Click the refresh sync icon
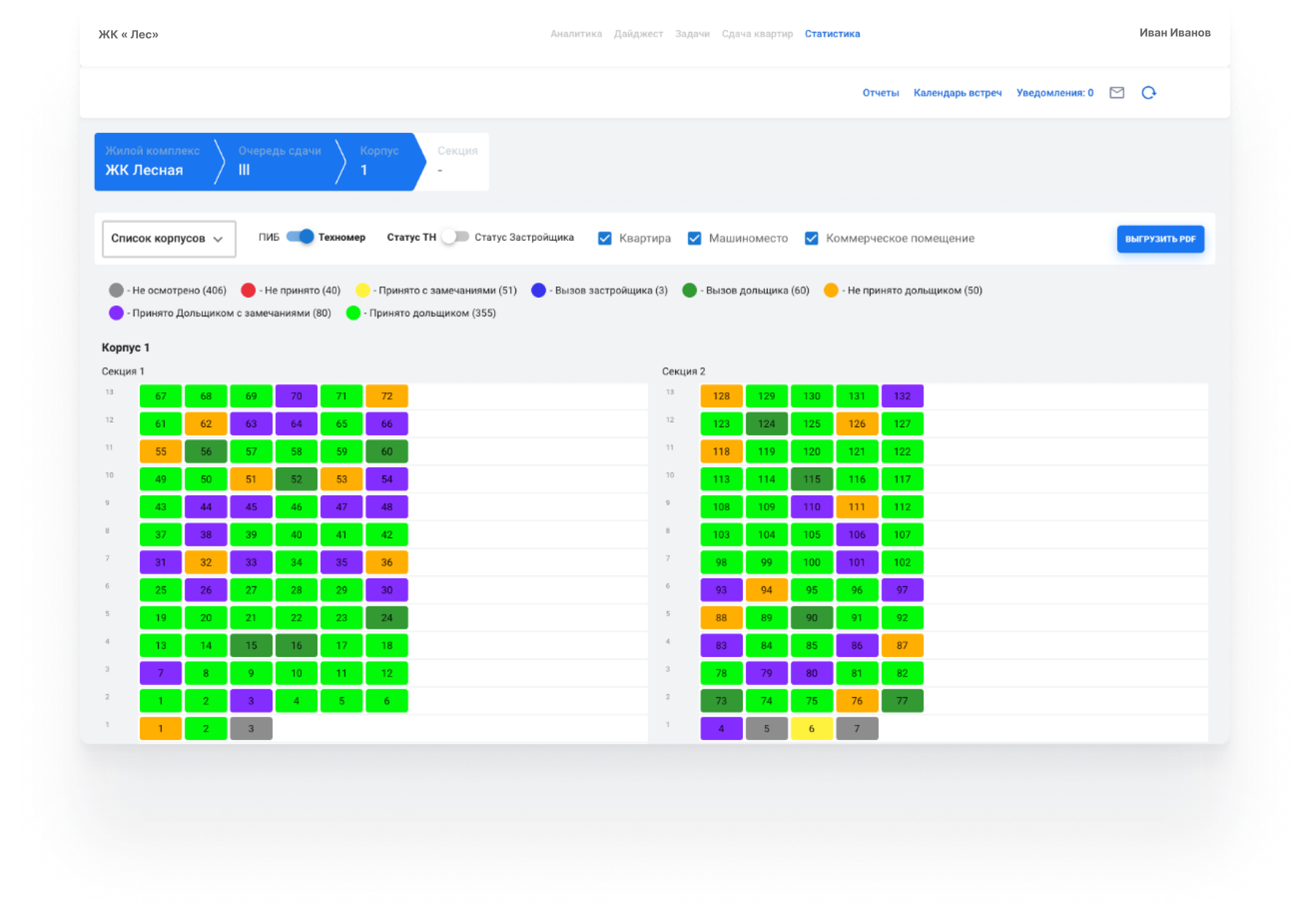 click(x=1148, y=93)
